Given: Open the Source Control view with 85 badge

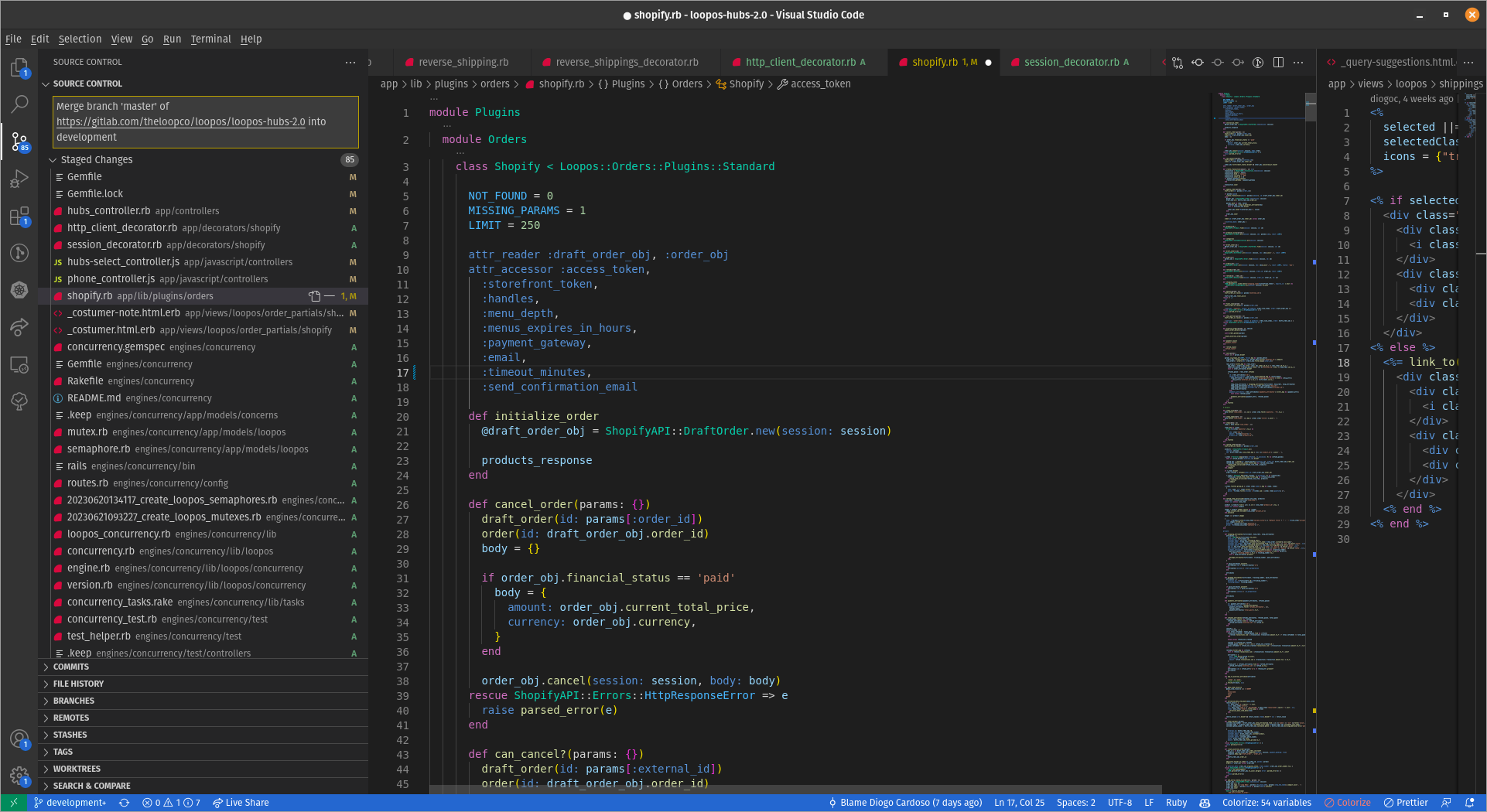Looking at the screenshot, I should [x=19, y=142].
